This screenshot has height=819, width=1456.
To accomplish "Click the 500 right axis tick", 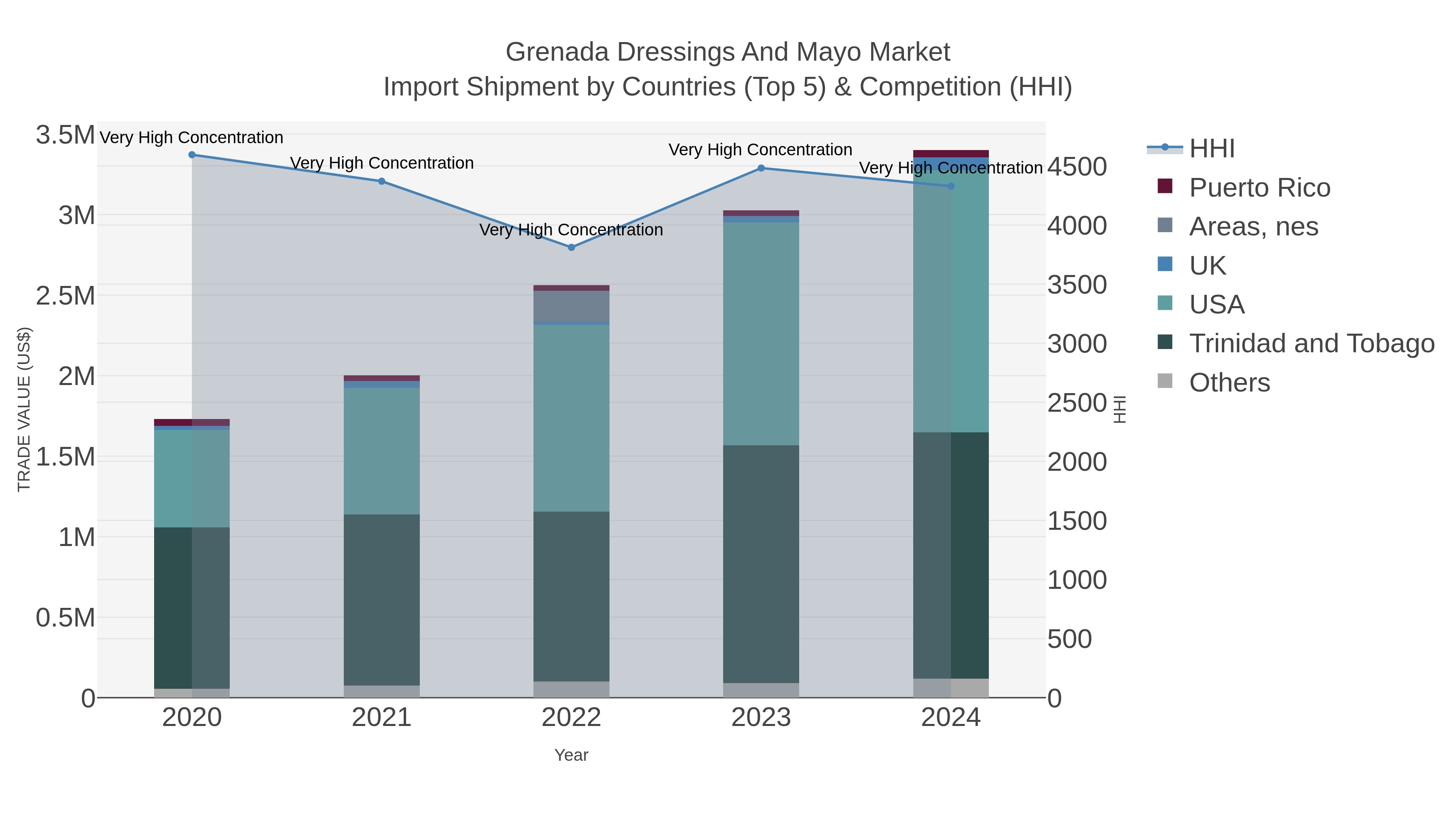I will [x=1070, y=639].
